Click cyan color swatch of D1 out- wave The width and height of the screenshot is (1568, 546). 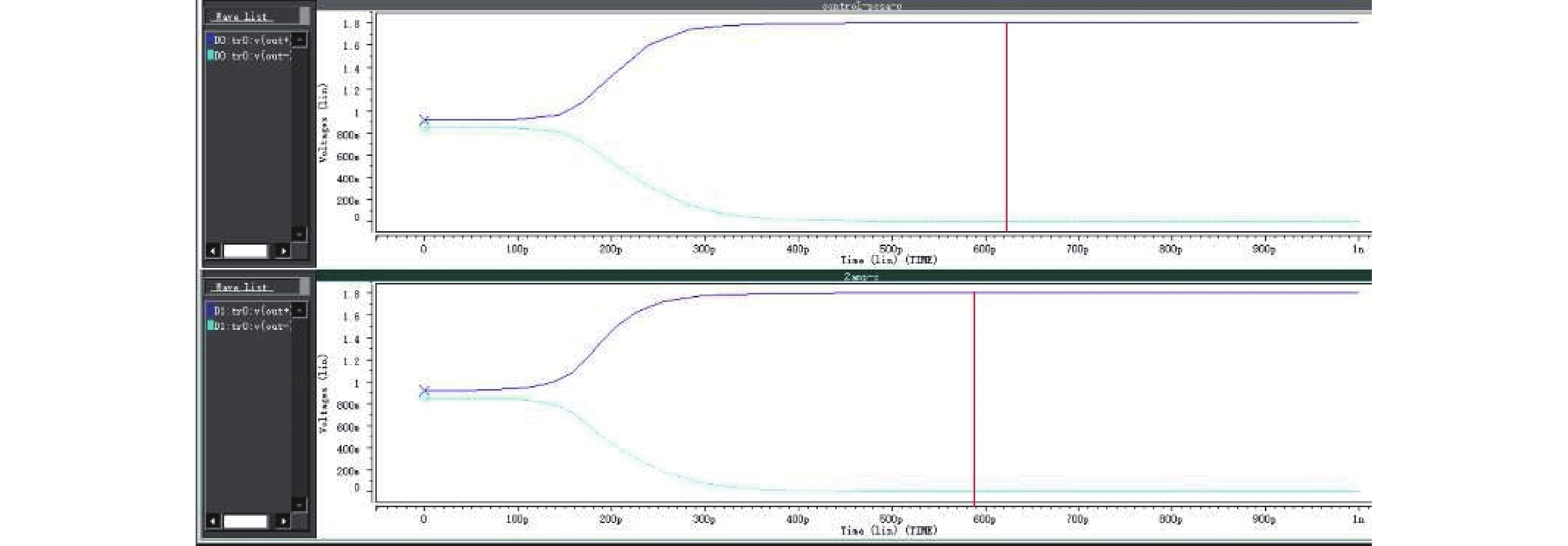(211, 326)
